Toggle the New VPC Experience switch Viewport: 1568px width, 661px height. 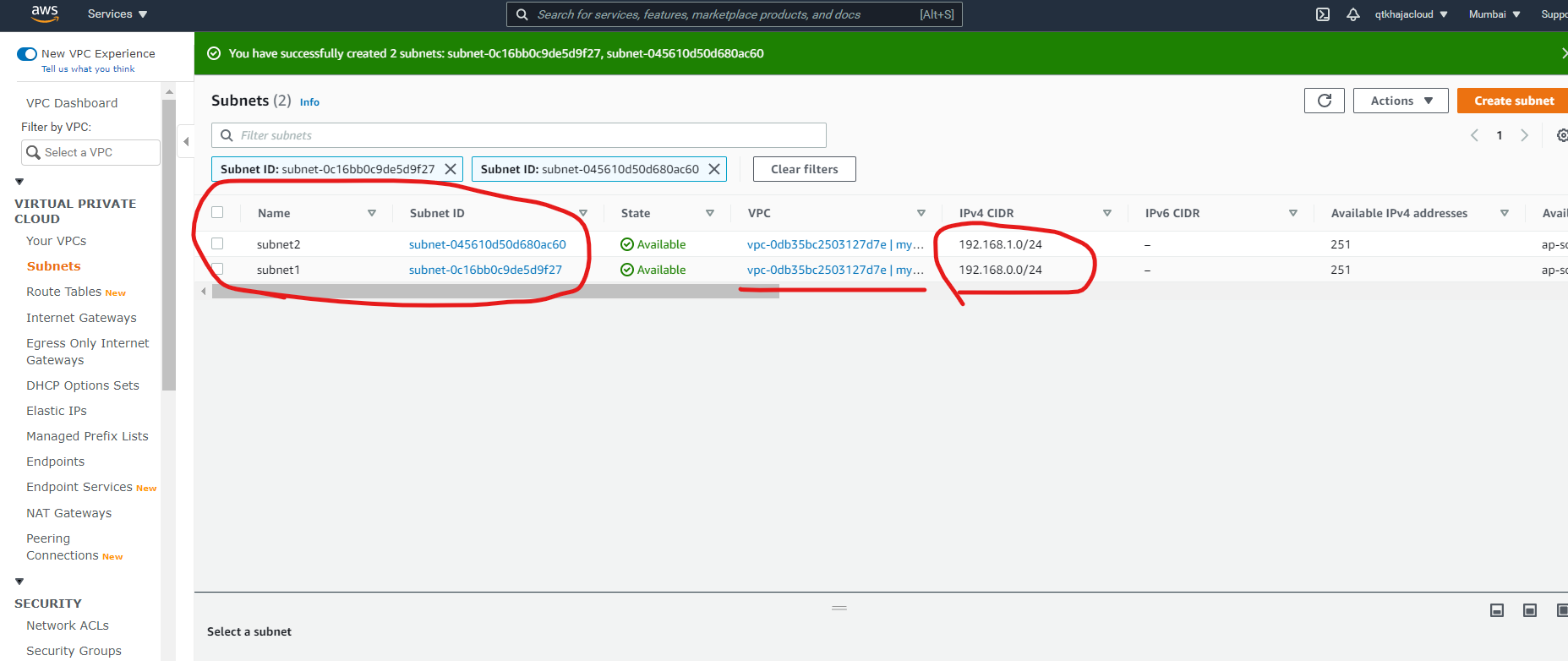tap(27, 54)
